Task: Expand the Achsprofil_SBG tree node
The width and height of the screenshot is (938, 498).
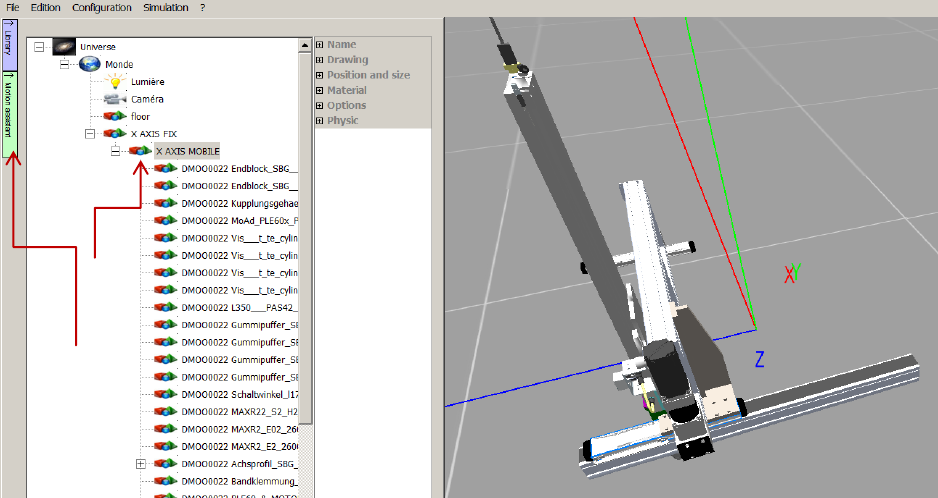Action: 141,464
